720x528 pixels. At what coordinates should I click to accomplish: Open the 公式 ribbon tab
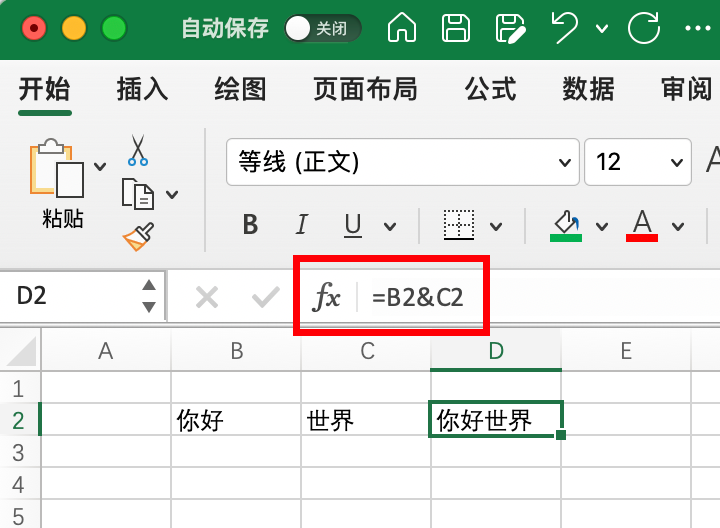pyautogui.click(x=490, y=89)
